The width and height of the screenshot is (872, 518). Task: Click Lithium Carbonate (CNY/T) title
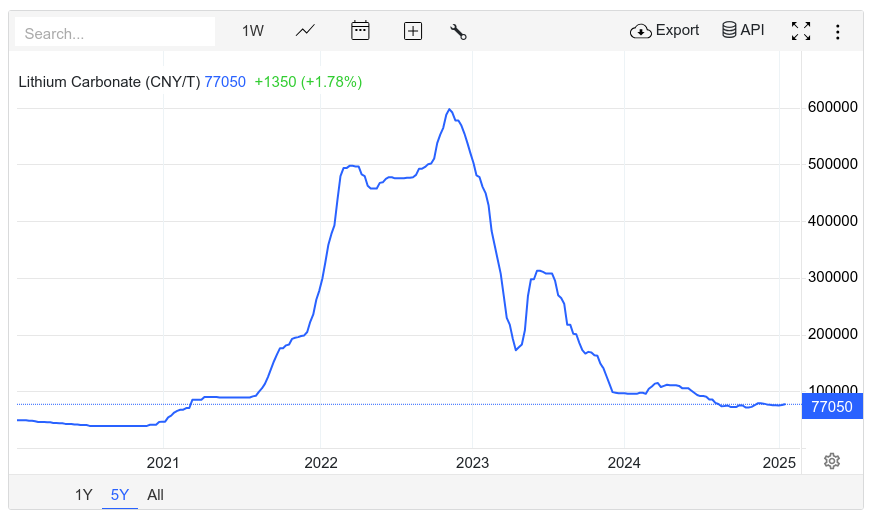click(109, 82)
